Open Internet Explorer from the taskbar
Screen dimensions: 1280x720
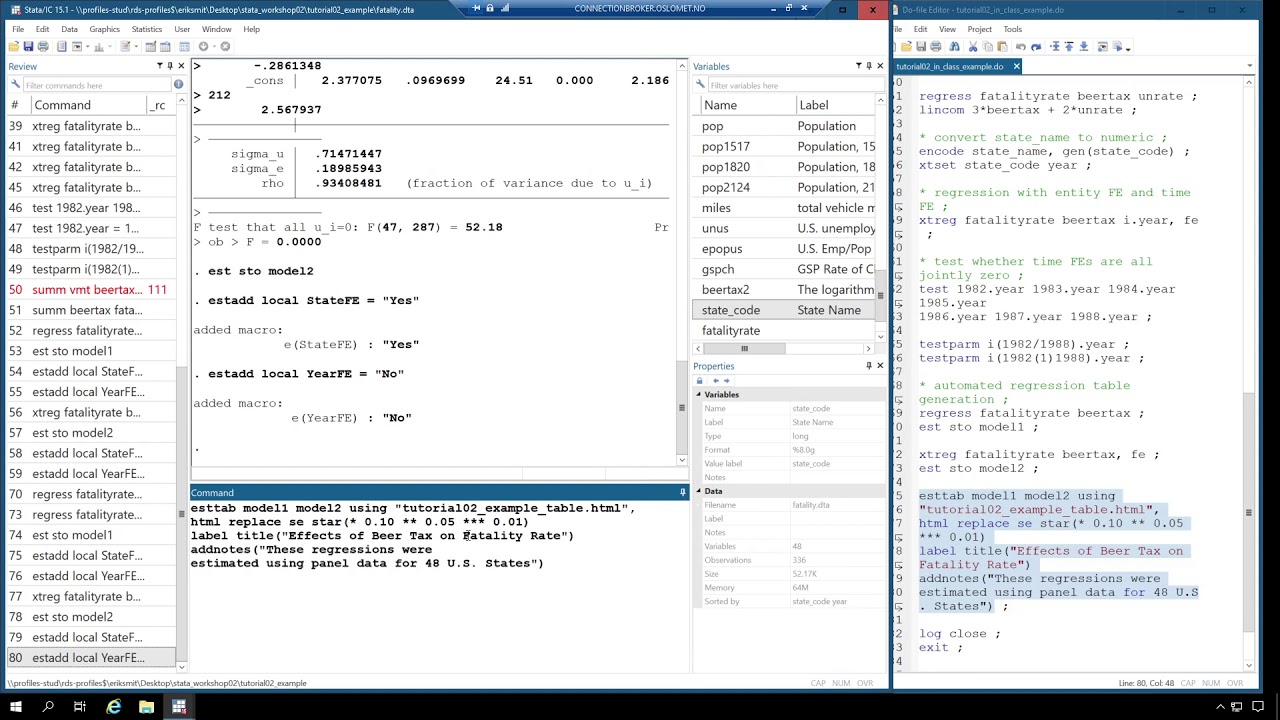tap(113, 707)
